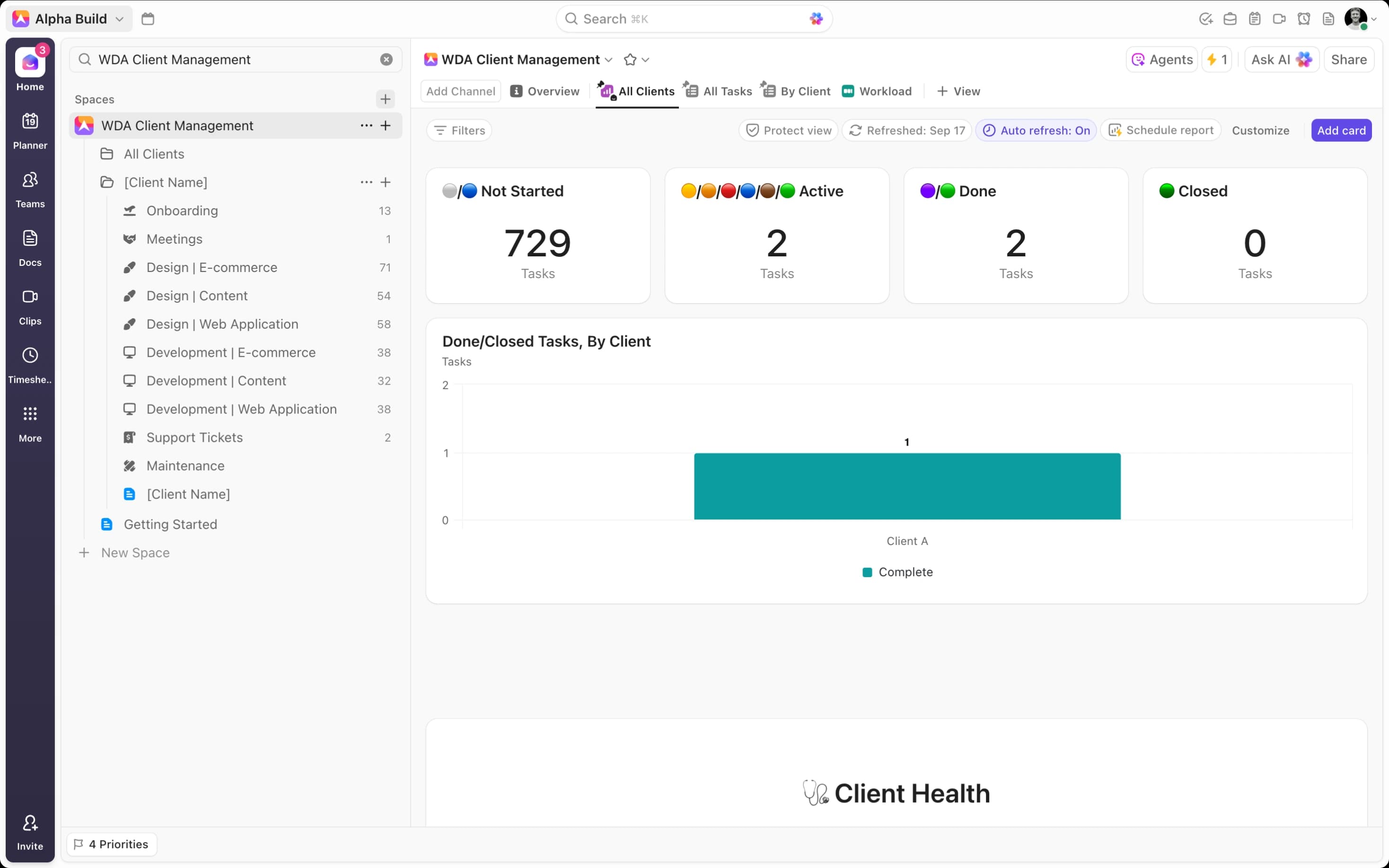This screenshot has height=868, width=1389.
Task: Create a new task via the checkmark-plus icon
Action: click(x=1206, y=18)
